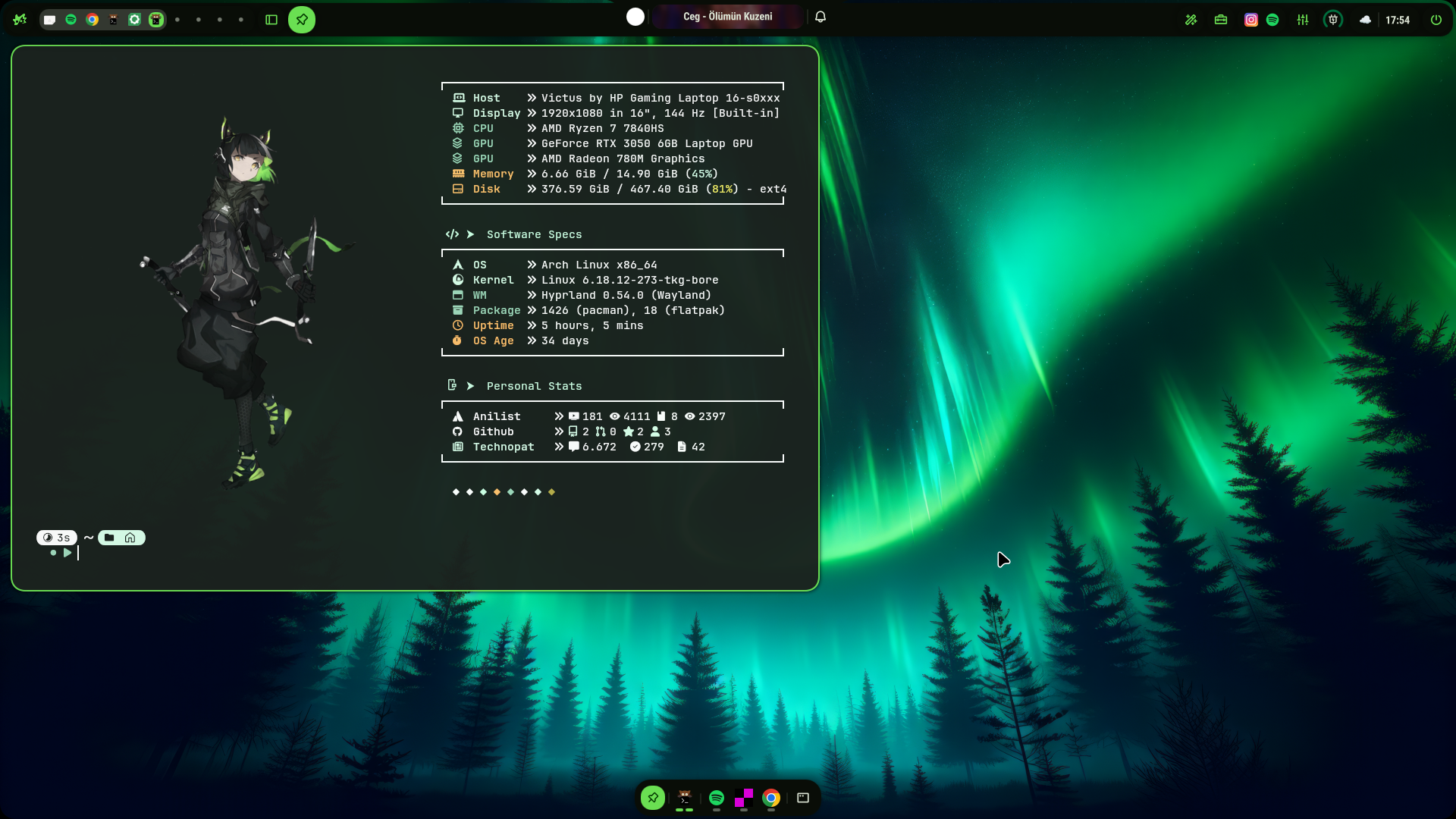Open the power menu
Viewport: 1456px width, 819px height.
1436,20
